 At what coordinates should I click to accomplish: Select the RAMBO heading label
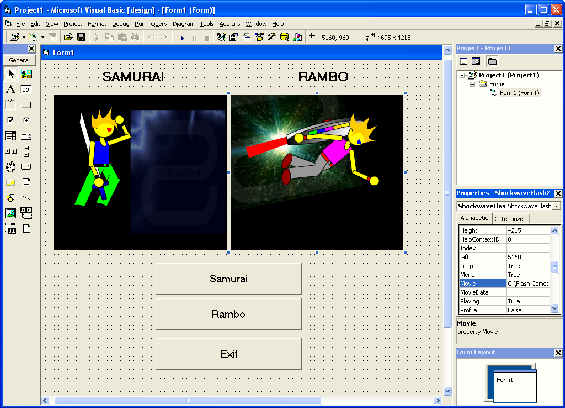pos(324,76)
